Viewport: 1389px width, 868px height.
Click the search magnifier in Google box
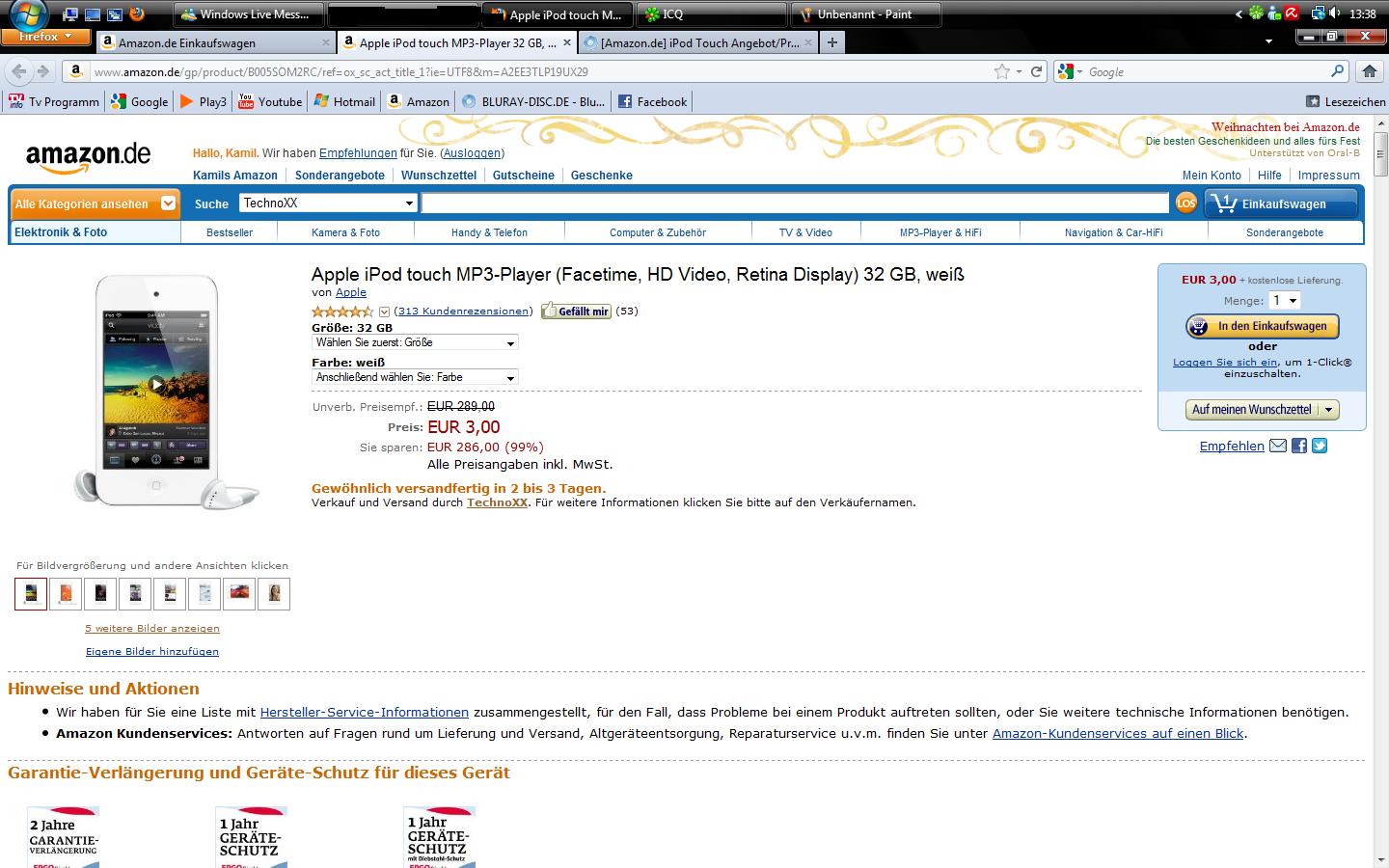[1337, 71]
